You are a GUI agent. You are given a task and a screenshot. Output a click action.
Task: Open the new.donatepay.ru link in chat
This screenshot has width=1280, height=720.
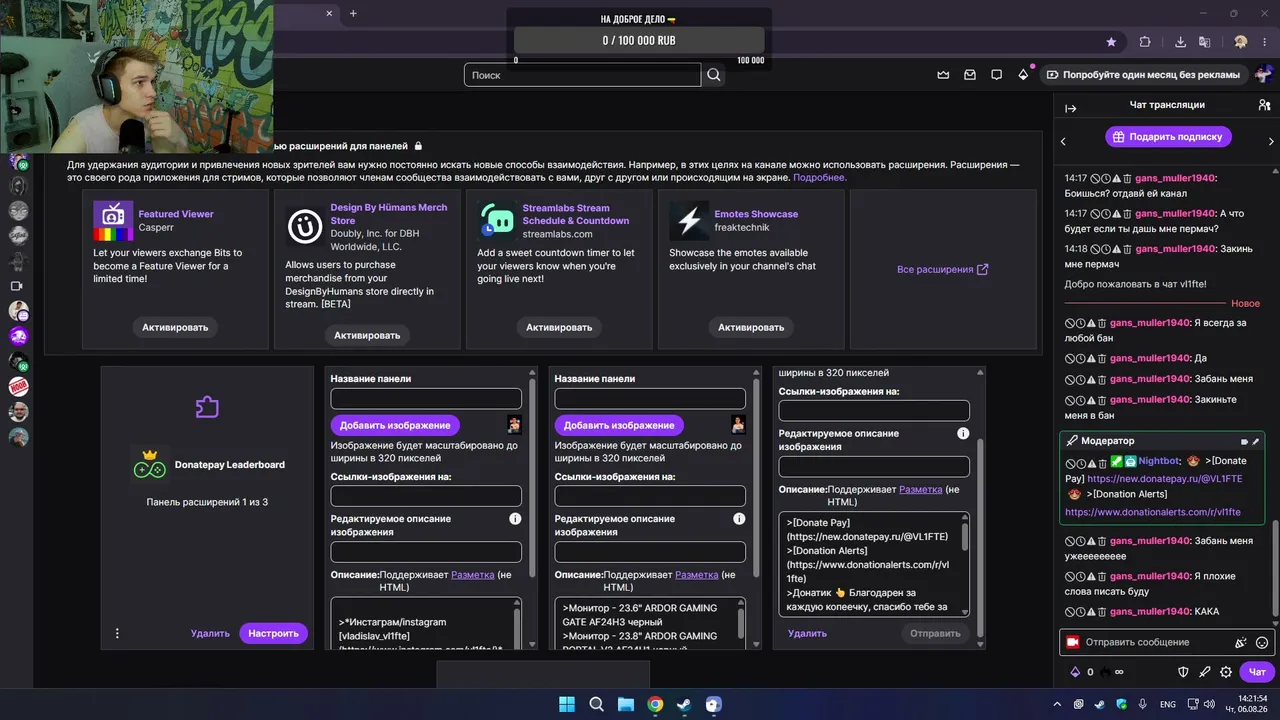tap(1165, 479)
